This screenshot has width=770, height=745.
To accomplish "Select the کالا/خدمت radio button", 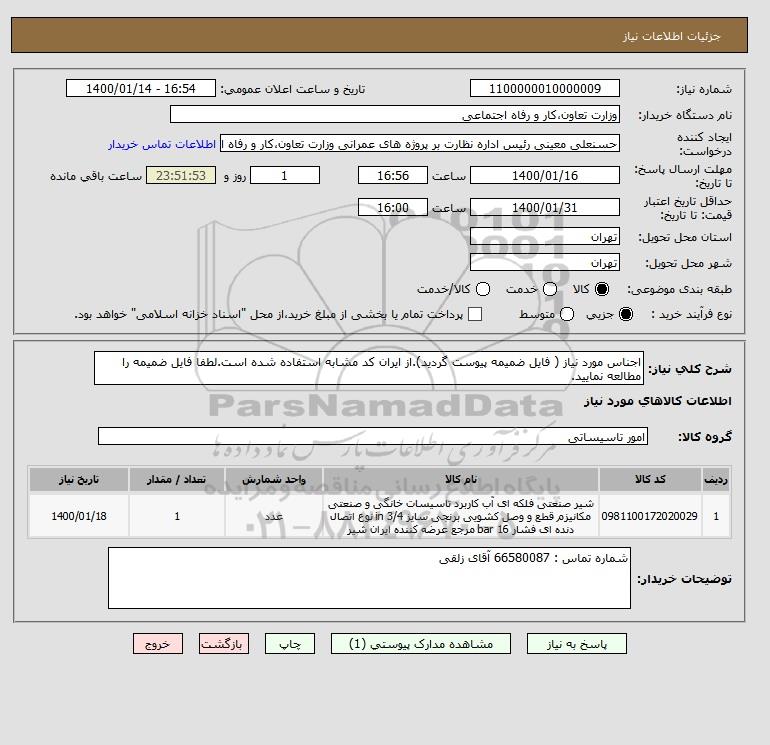I will coord(483,289).
